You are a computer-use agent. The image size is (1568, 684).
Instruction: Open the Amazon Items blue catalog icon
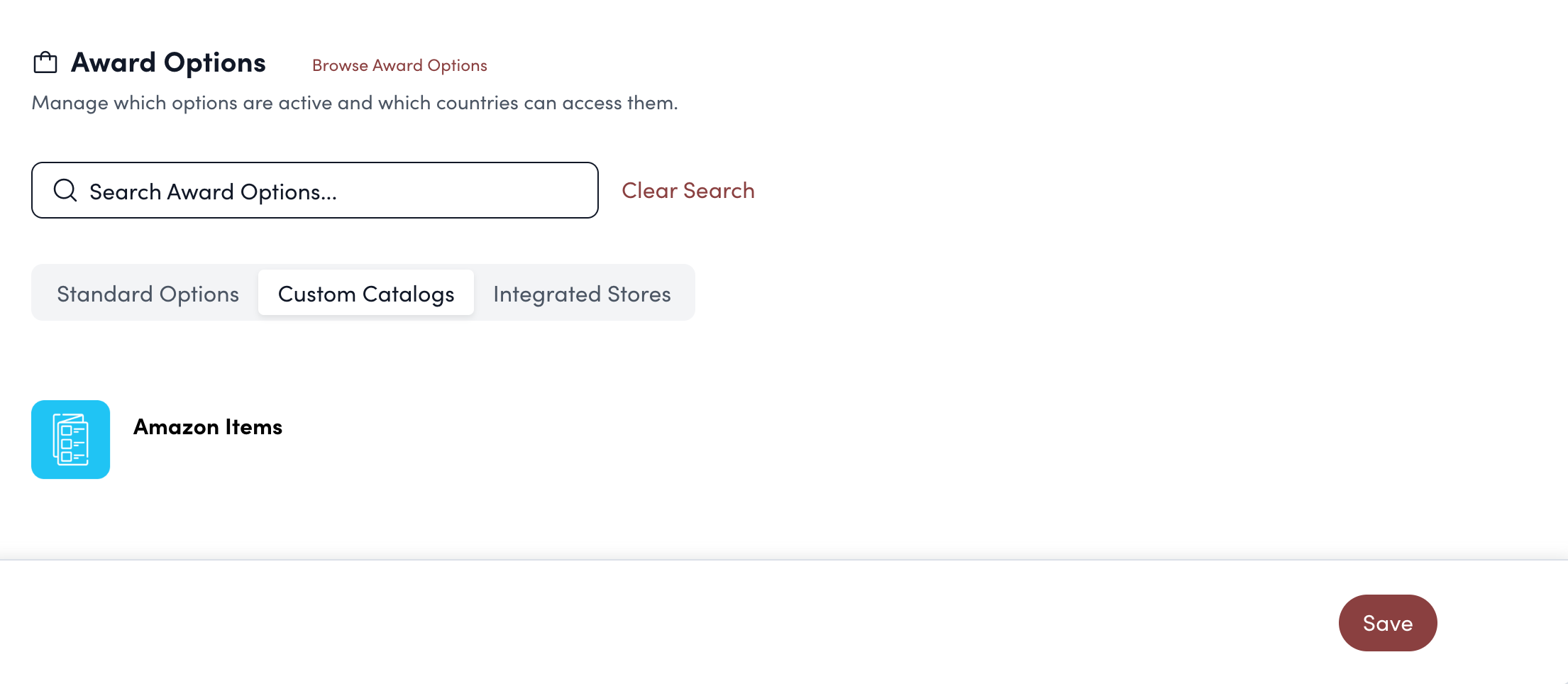(x=70, y=439)
